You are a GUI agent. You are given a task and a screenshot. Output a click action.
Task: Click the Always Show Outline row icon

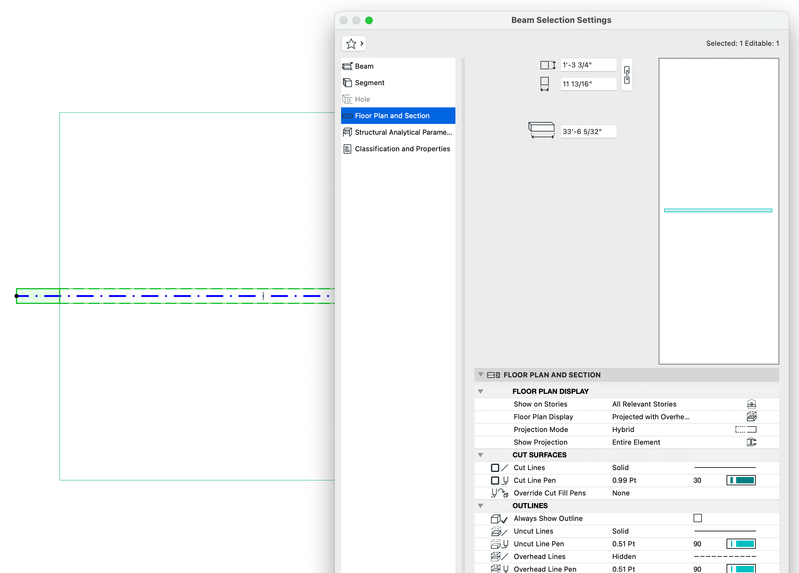pyautogui.click(x=499, y=518)
